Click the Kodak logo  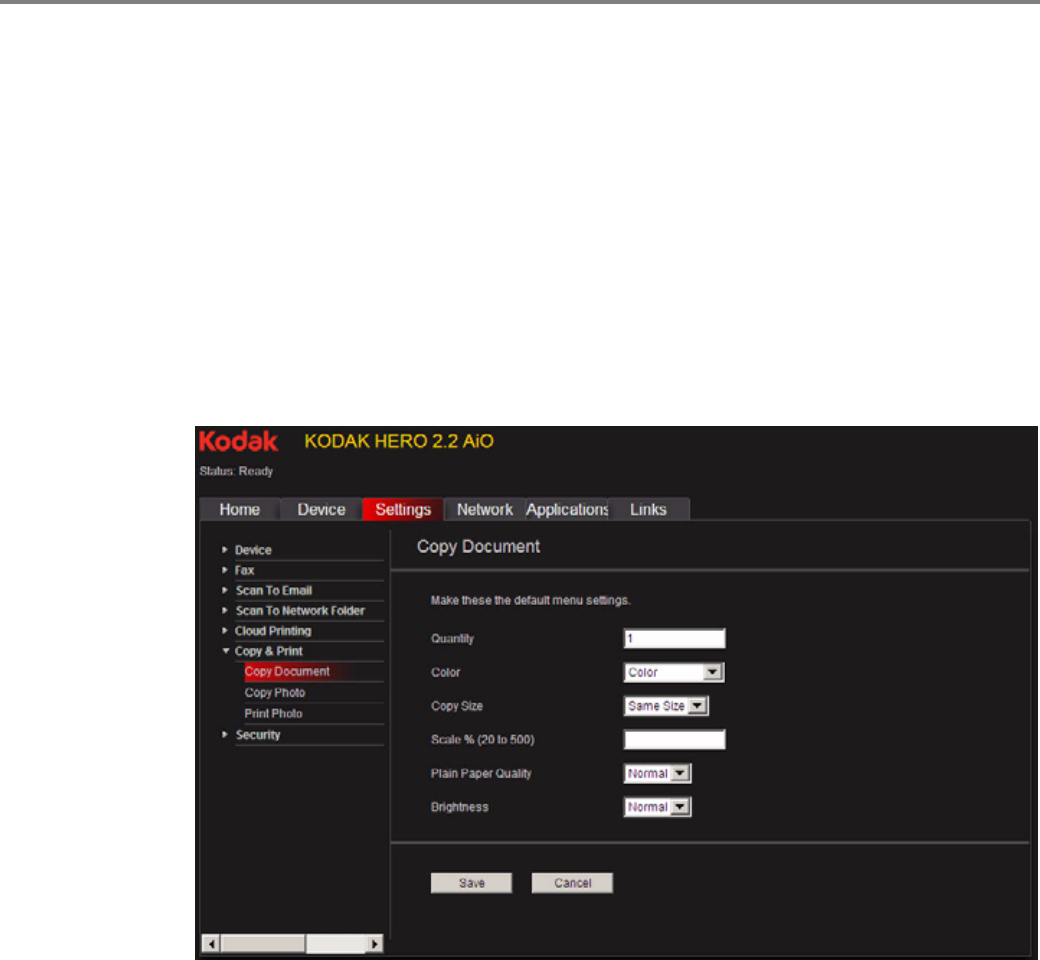point(238,442)
